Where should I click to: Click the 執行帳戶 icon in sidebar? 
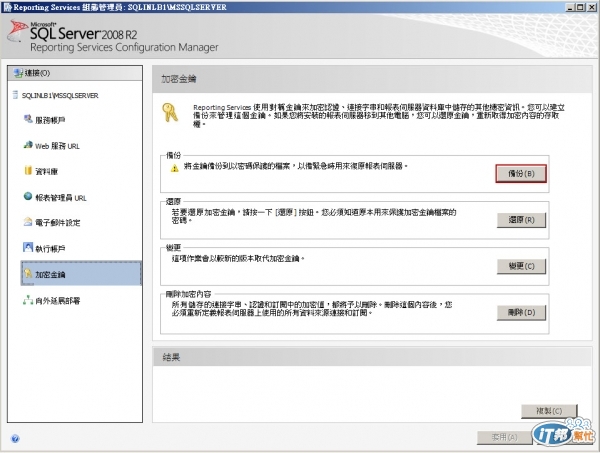(28, 247)
